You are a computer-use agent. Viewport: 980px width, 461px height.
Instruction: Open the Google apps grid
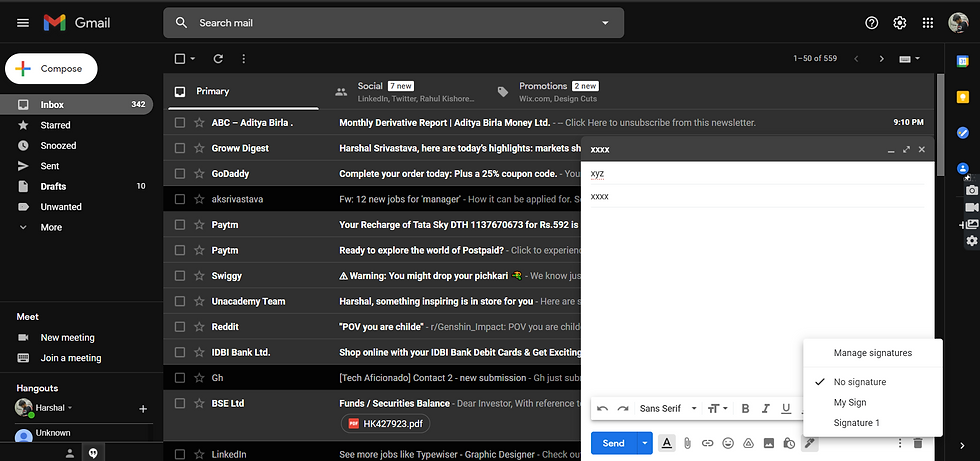click(928, 23)
